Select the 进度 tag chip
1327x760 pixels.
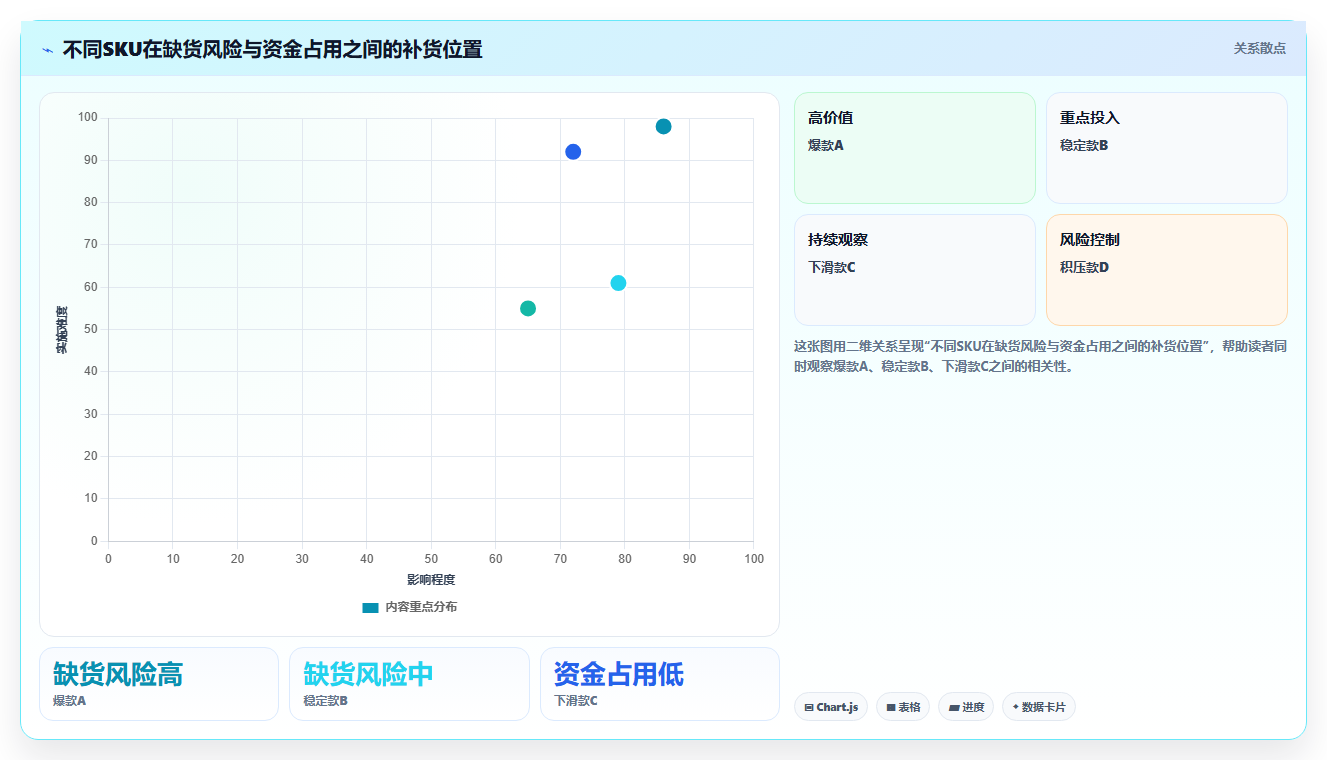[x=966, y=707]
